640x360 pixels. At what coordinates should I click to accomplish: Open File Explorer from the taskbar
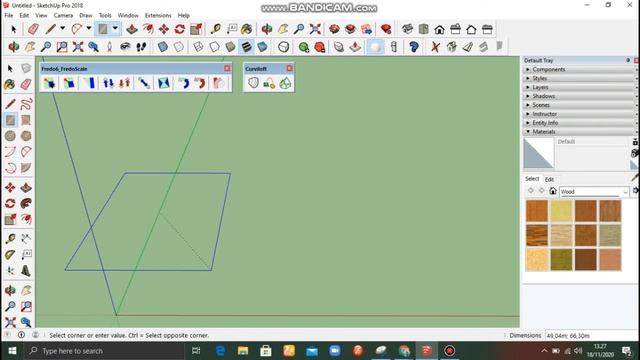[x=243, y=351]
